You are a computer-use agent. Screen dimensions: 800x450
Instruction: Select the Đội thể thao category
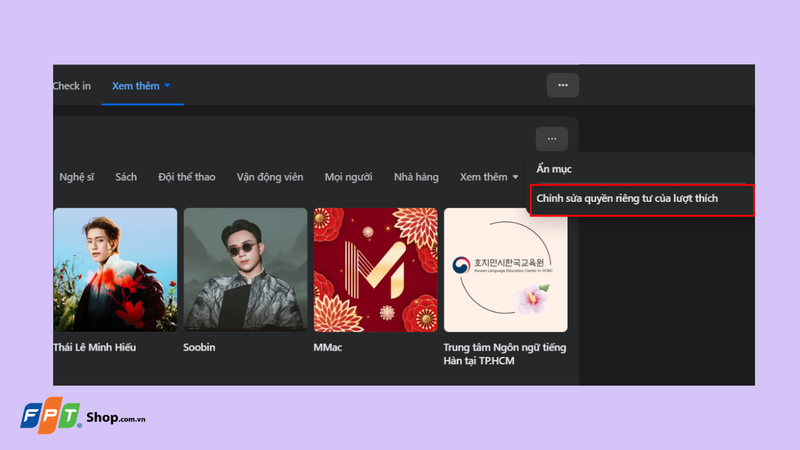click(x=187, y=177)
